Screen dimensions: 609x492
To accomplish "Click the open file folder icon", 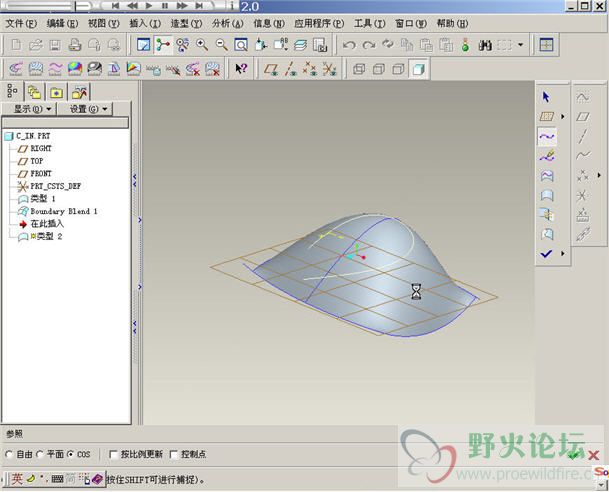I will [x=35, y=45].
